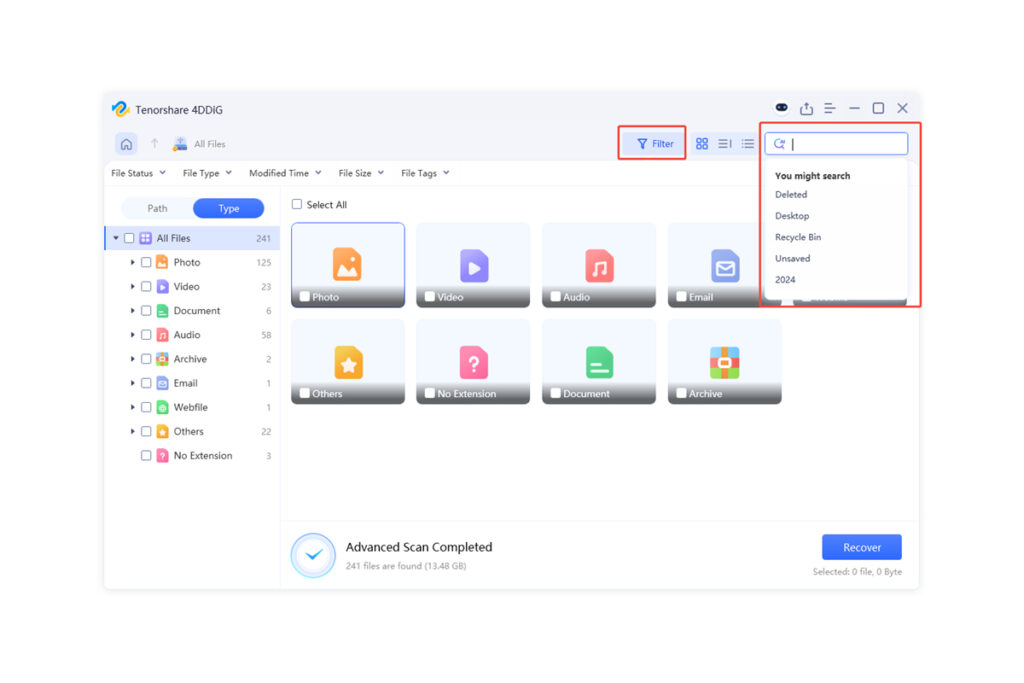Click the hamburger menu icon
The width and height of the screenshot is (1024, 683).
pos(830,107)
